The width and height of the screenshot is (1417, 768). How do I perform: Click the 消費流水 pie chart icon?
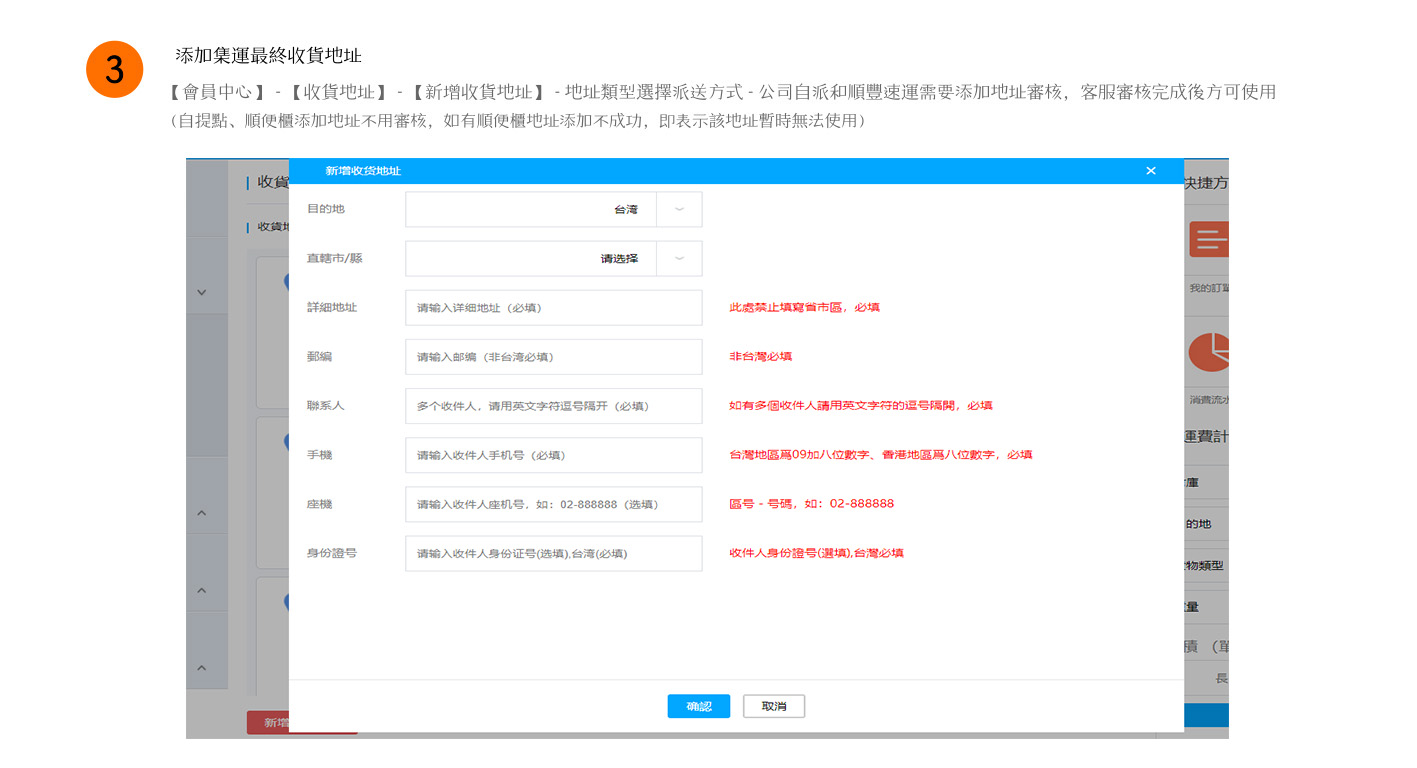[x=1208, y=352]
